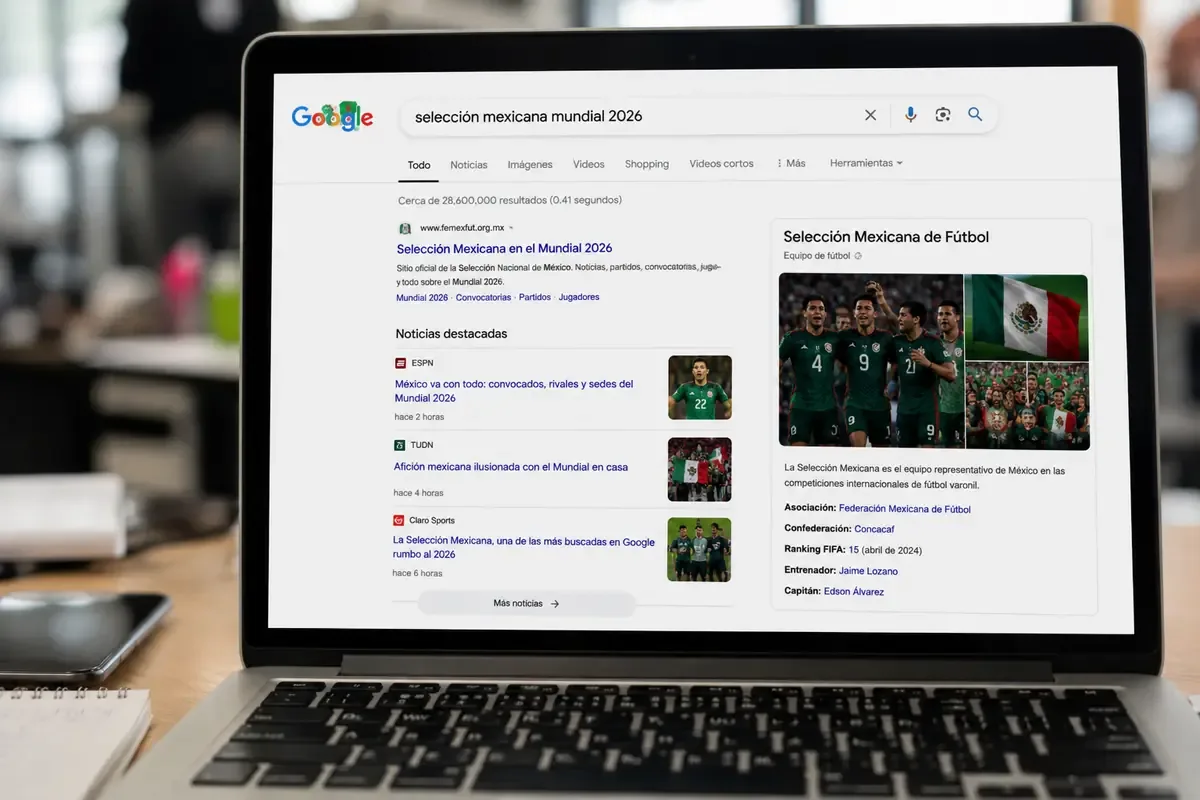Open TUDN headline Afición mexicana ilusionada
Image resolution: width=1200 pixels, height=800 pixels.
pyautogui.click(x=511, y=467)
